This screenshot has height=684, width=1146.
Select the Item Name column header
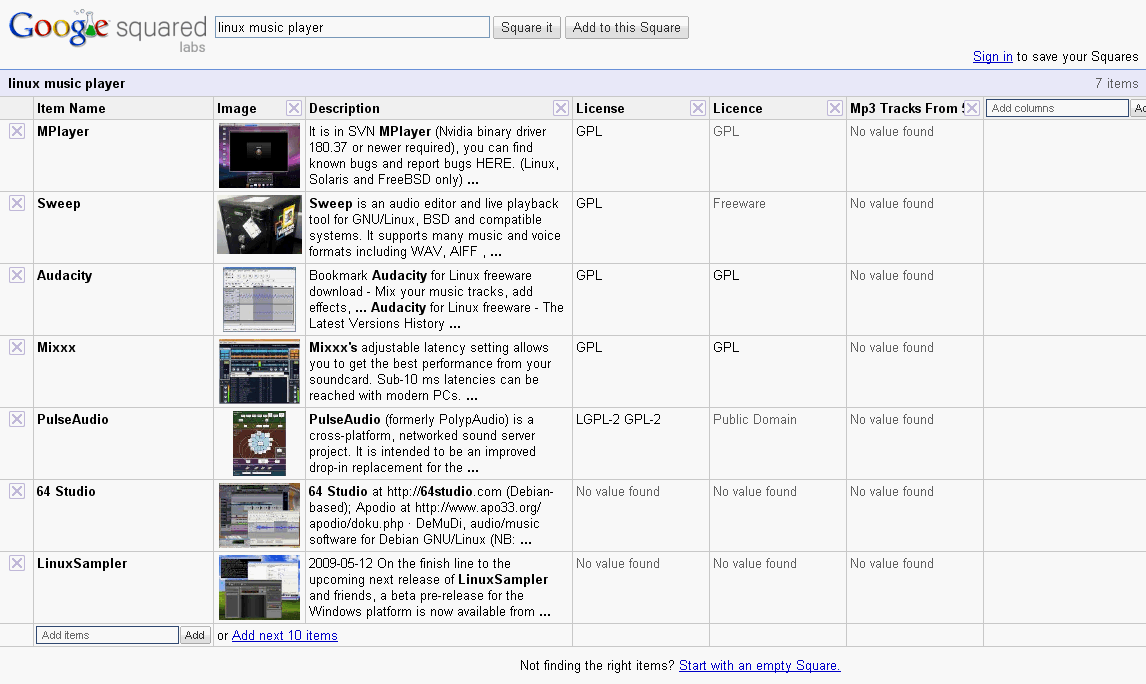point(71,108)
